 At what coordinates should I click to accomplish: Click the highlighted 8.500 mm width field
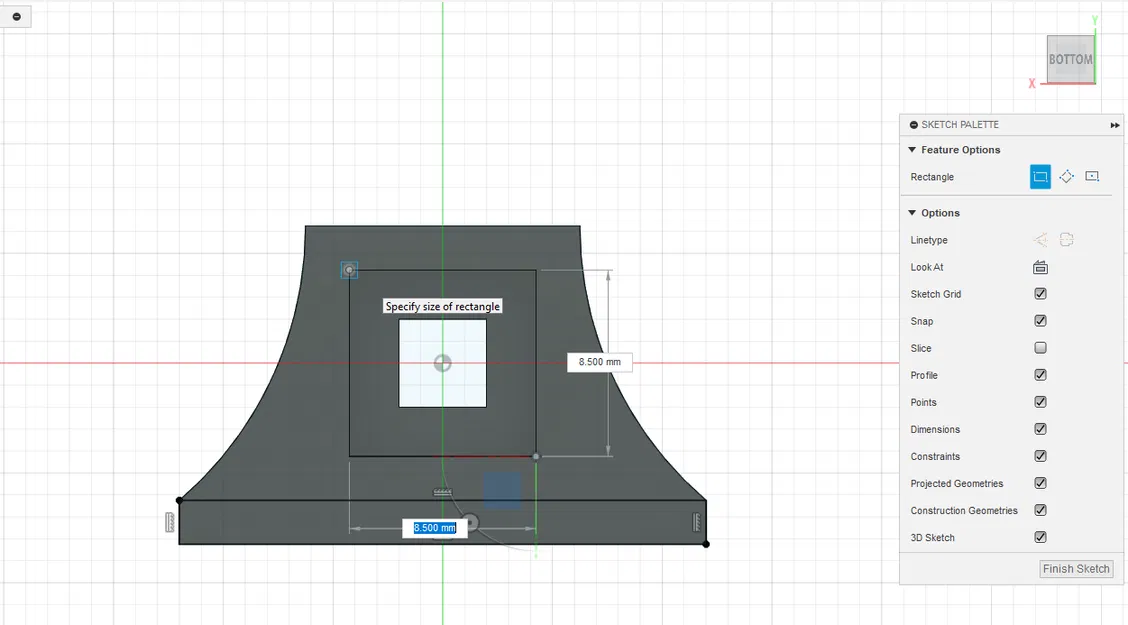pyautogui.click(x=435, y=528)
